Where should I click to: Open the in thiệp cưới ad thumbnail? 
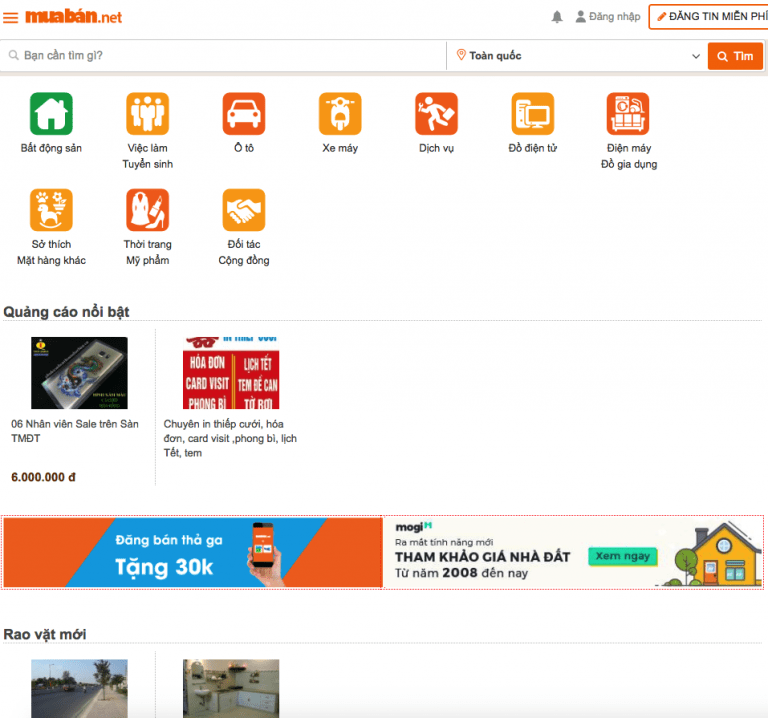click(231, 373)
